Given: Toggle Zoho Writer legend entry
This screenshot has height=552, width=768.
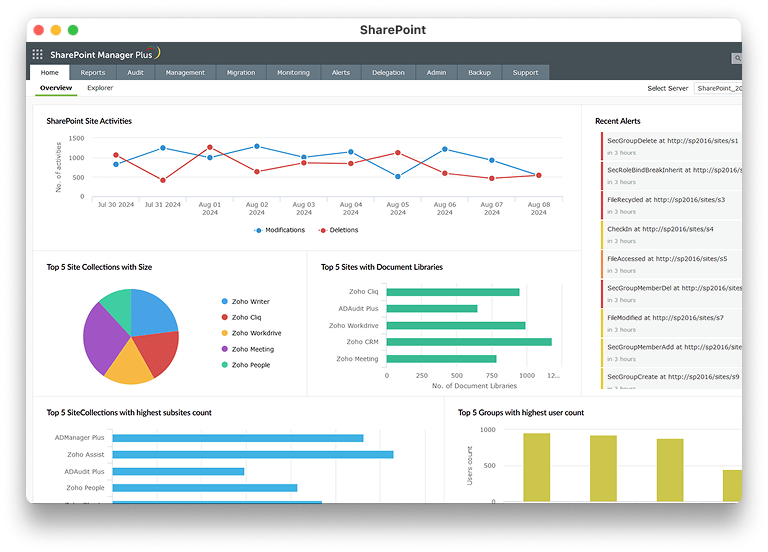Looking at the screenshot, I should [x=245, y=301].
